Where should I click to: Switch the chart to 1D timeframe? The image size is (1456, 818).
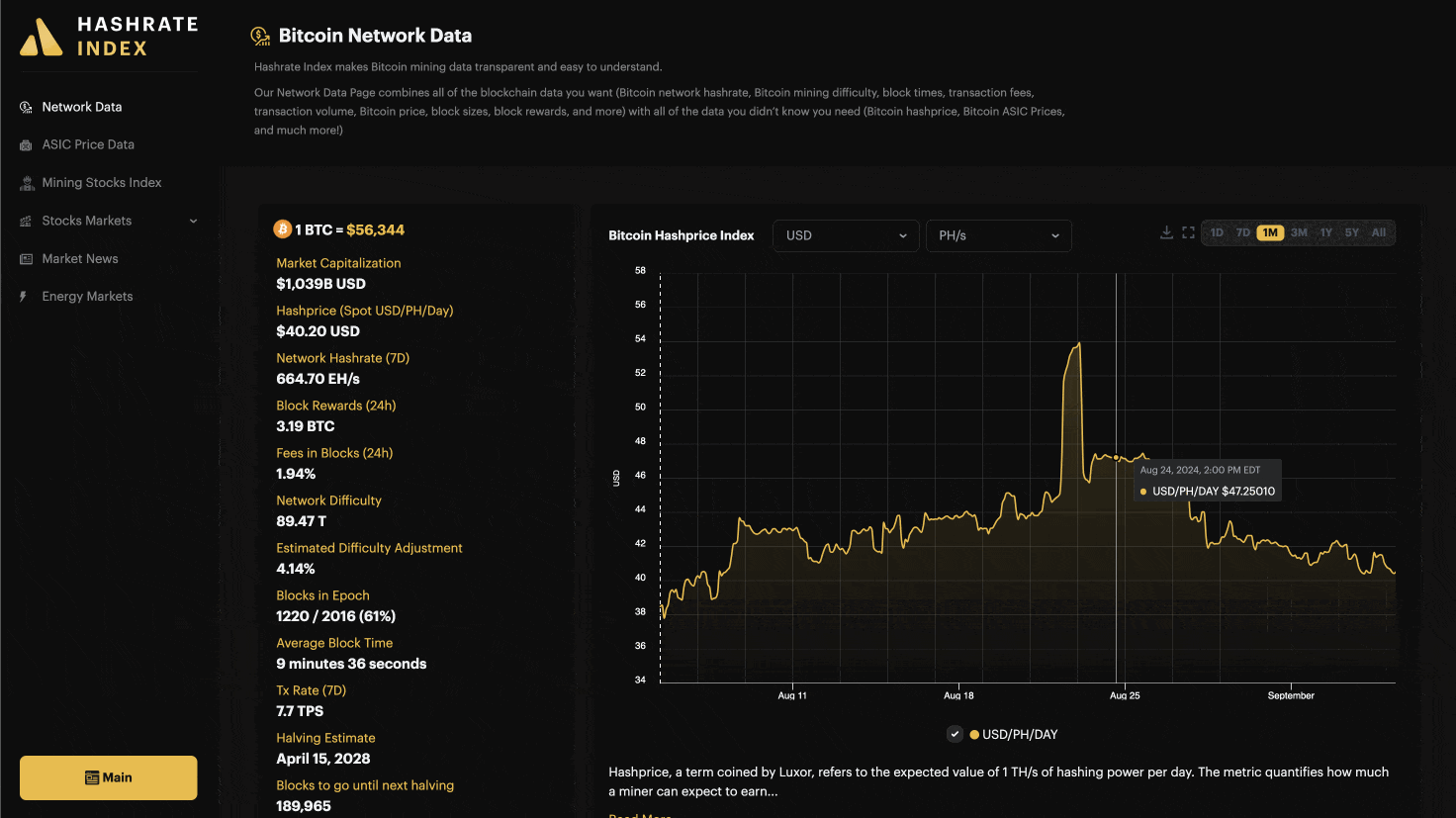point(1216,231)
